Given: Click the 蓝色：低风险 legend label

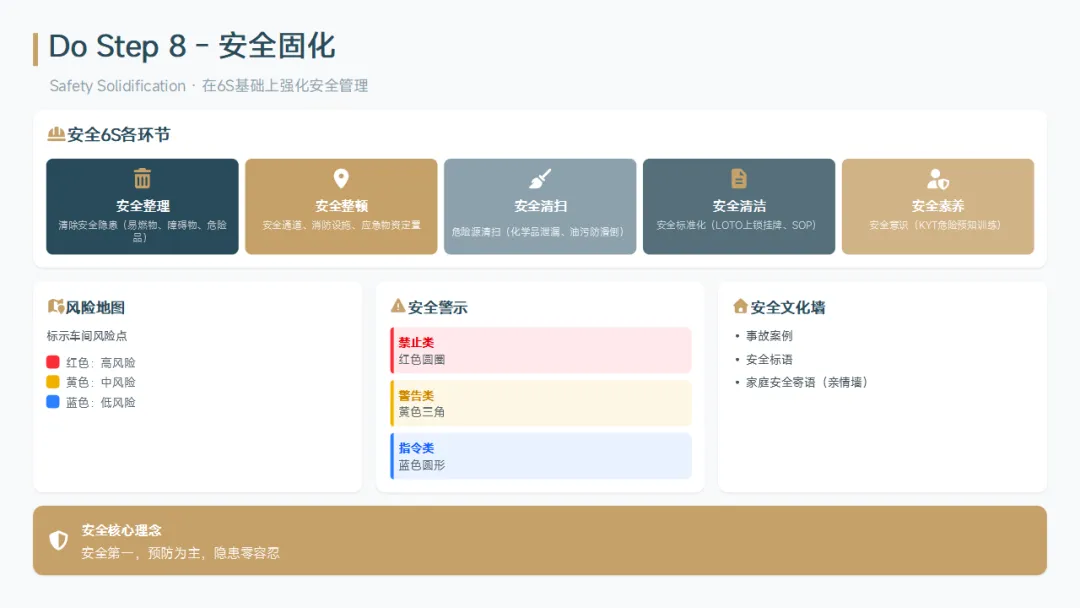Looking at the screenshot, I should [101, 402].
